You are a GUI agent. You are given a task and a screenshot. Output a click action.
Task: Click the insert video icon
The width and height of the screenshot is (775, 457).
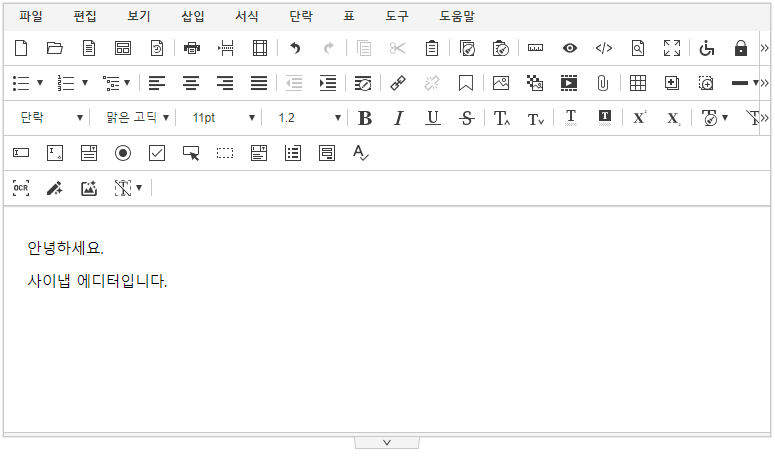coord(568,83)
